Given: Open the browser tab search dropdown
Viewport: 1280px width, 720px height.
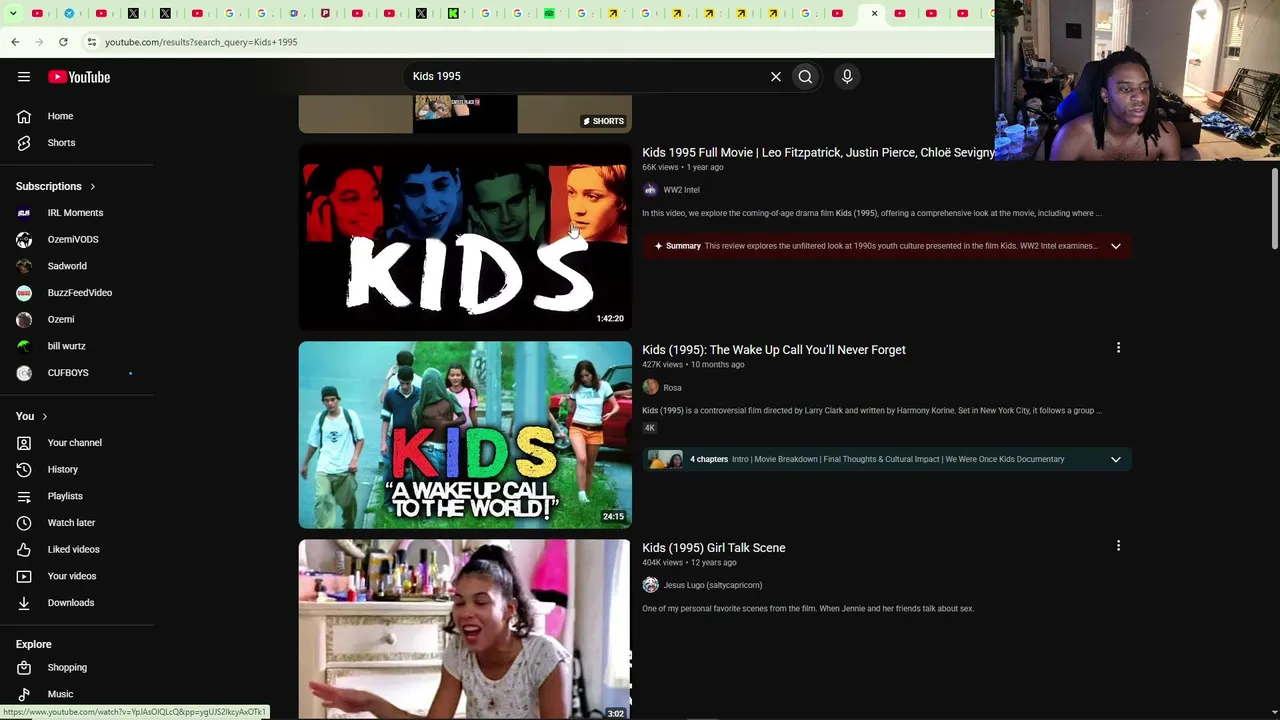Looking at the screenshot, I should click(x=13, y=13).
